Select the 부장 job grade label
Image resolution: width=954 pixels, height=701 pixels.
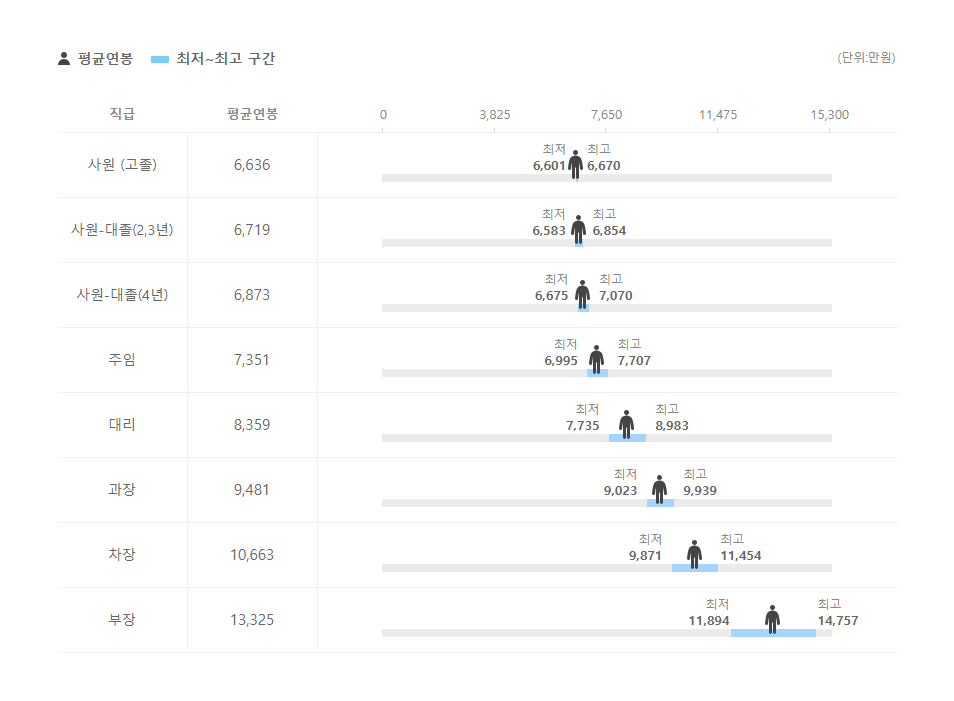click(122, 620)
